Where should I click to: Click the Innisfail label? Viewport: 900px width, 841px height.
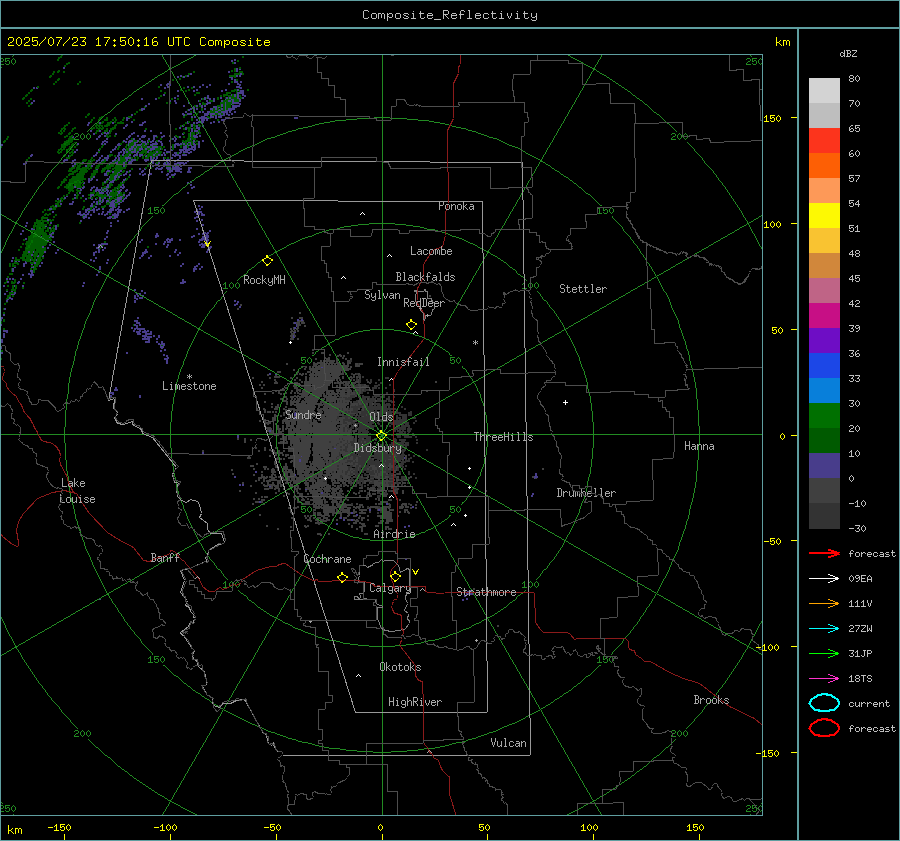(x=403, y=362)
